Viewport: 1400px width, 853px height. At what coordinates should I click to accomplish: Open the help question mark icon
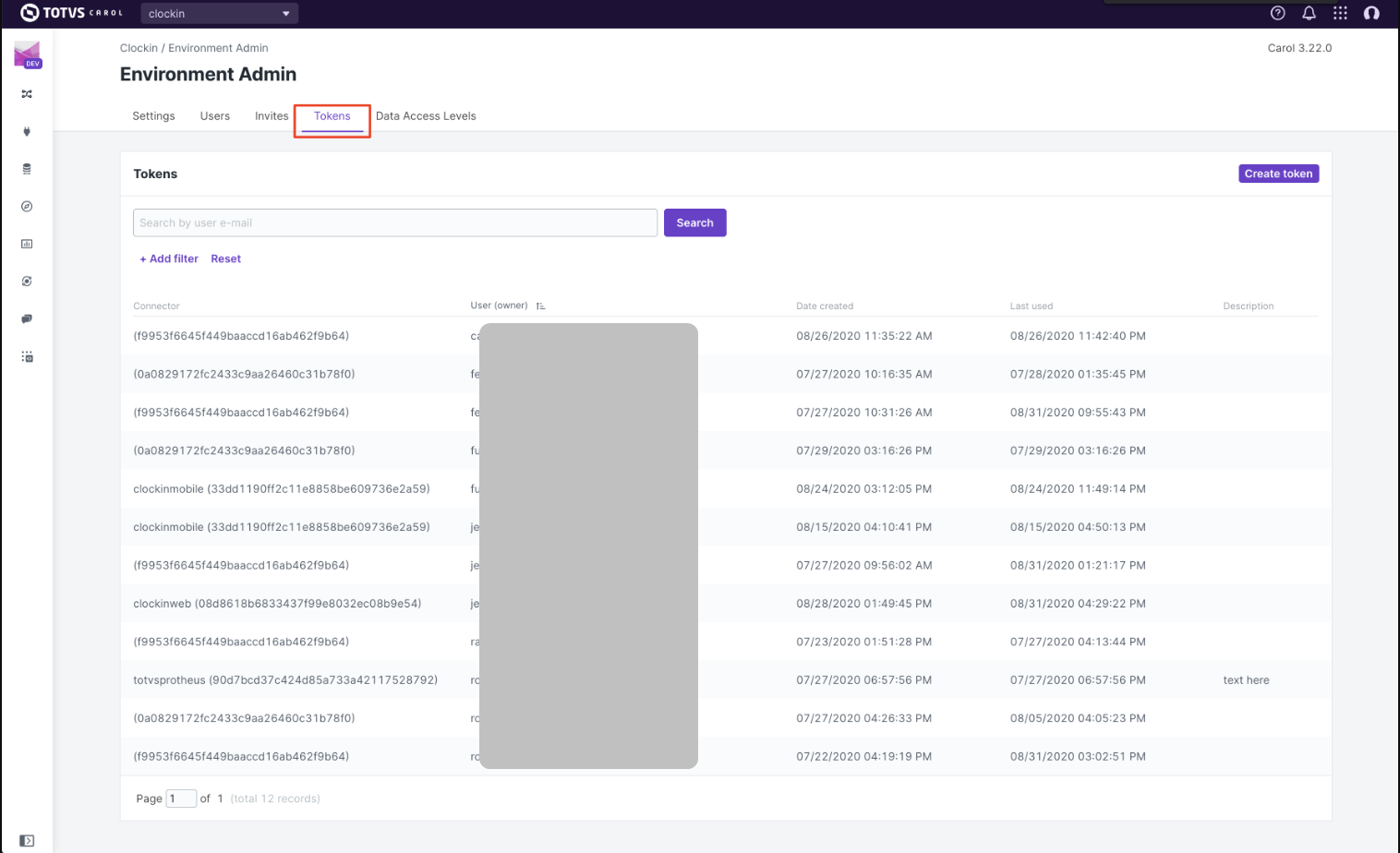coord(1278,13)
